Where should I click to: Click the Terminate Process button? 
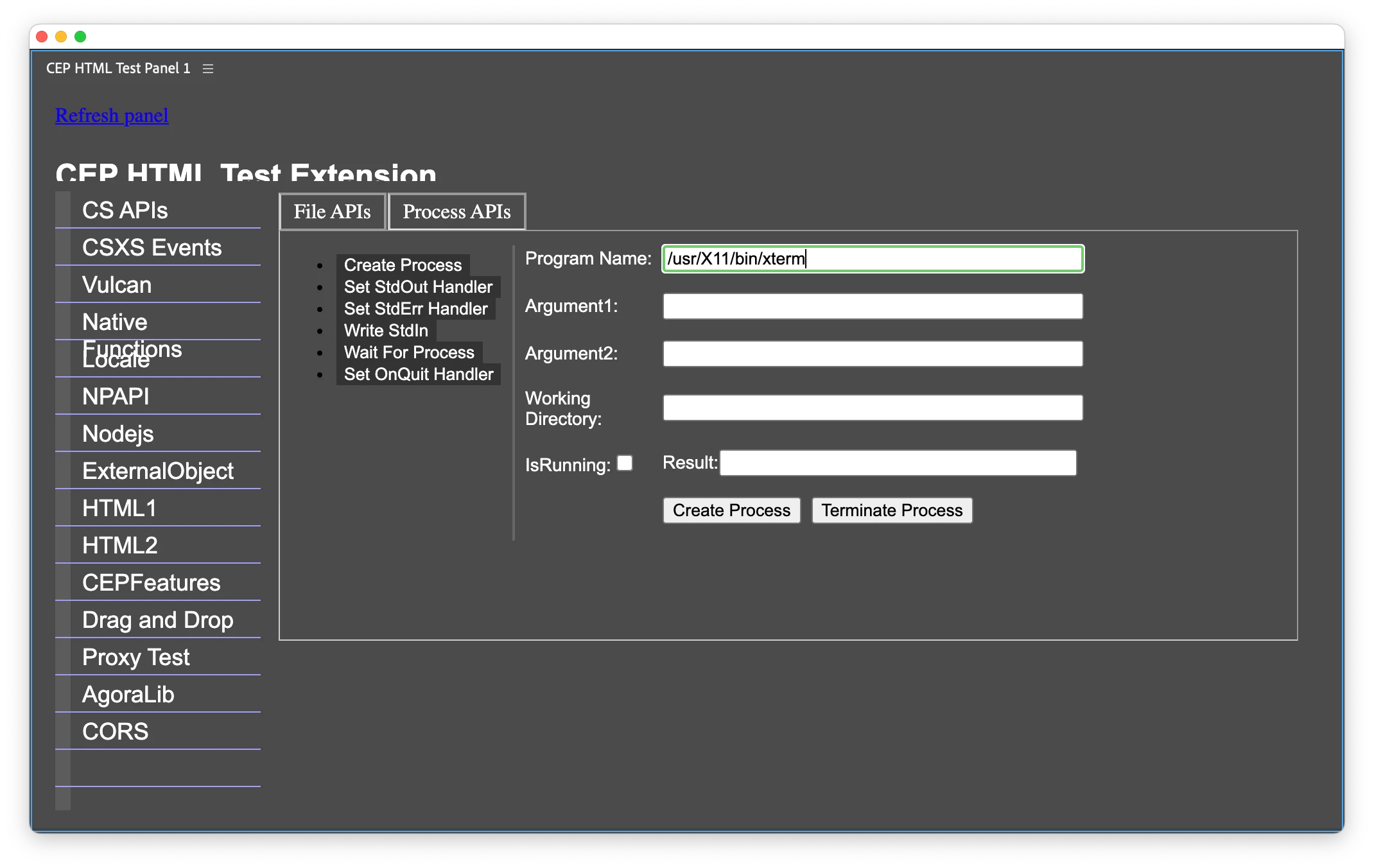pos(891,510)
